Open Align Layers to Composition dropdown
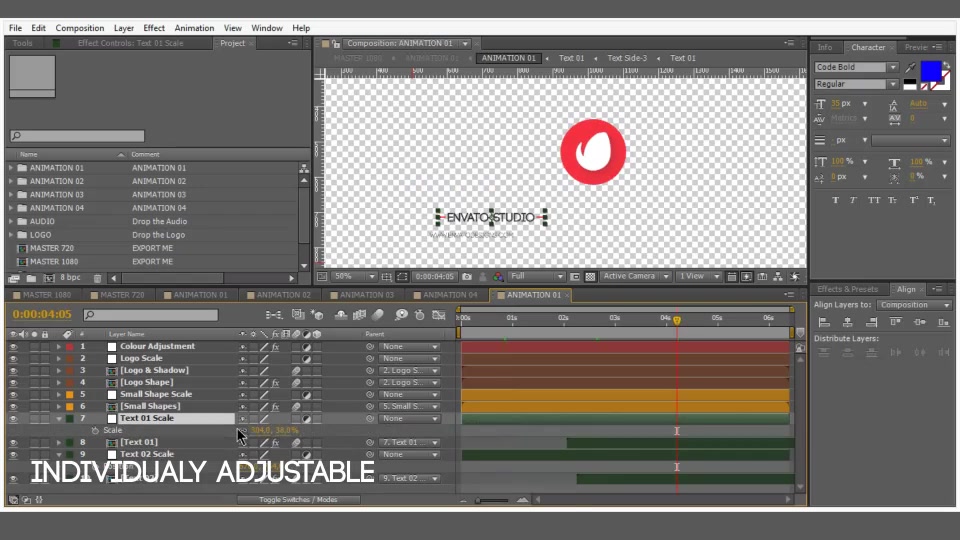 [914, 305]
